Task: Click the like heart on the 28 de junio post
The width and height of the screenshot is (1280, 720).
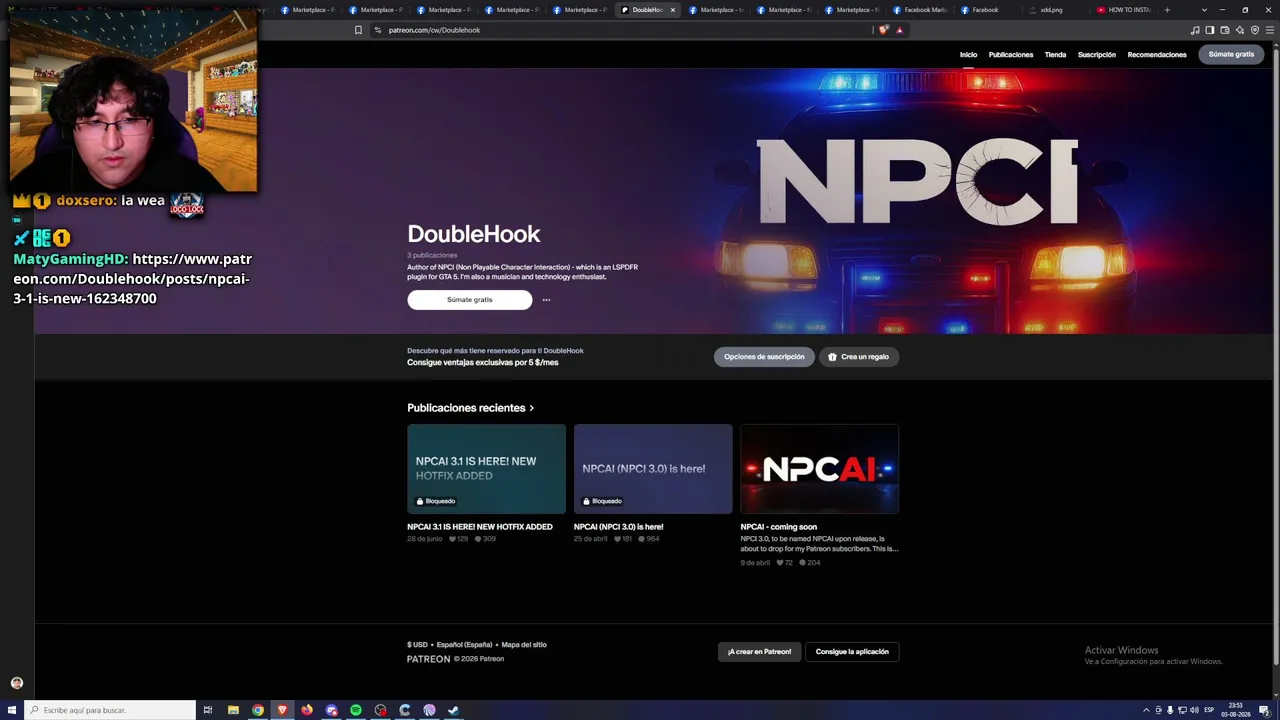Action: 452,539
